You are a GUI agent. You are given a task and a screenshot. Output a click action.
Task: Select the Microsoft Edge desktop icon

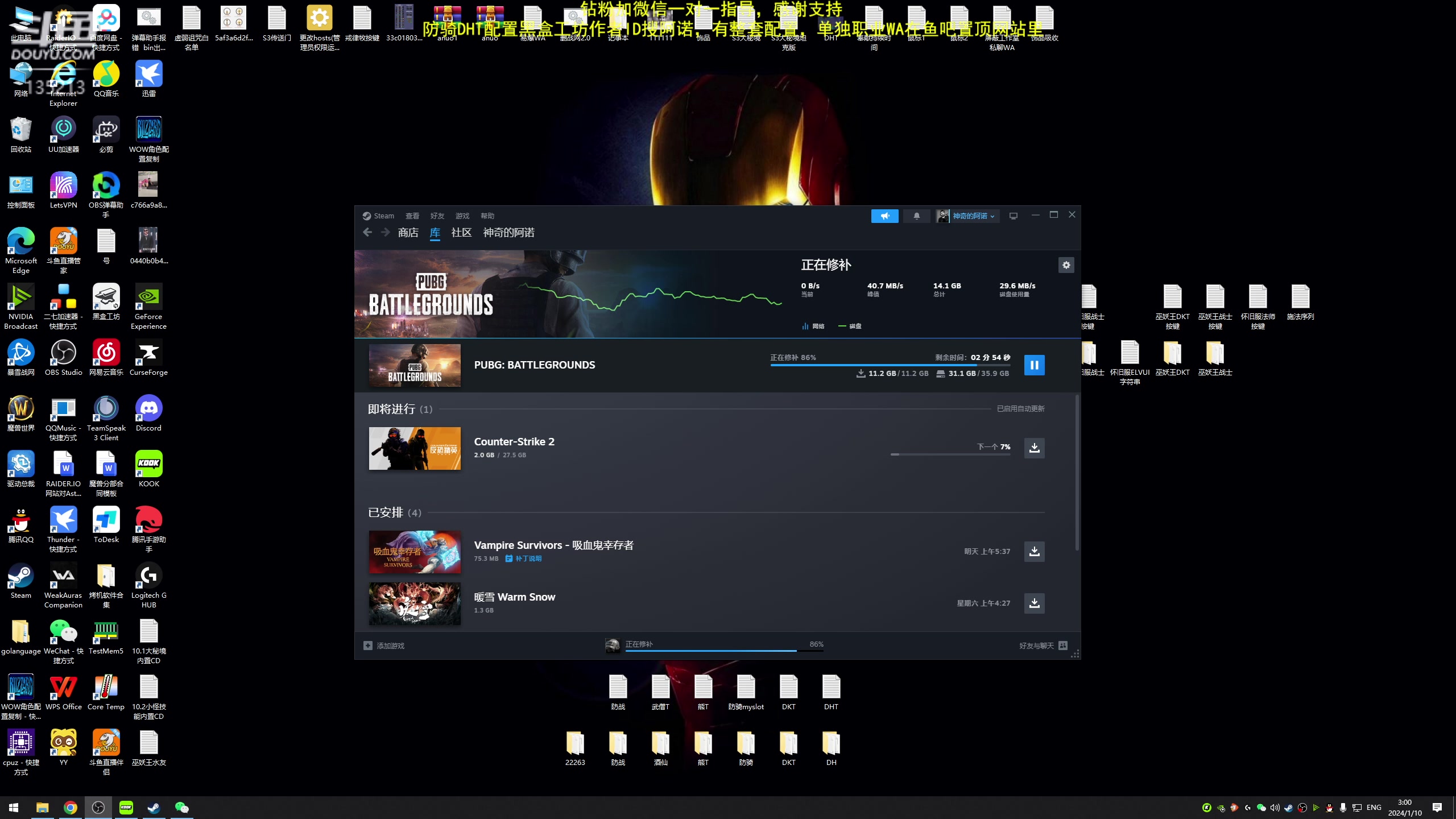coord(21,251)
